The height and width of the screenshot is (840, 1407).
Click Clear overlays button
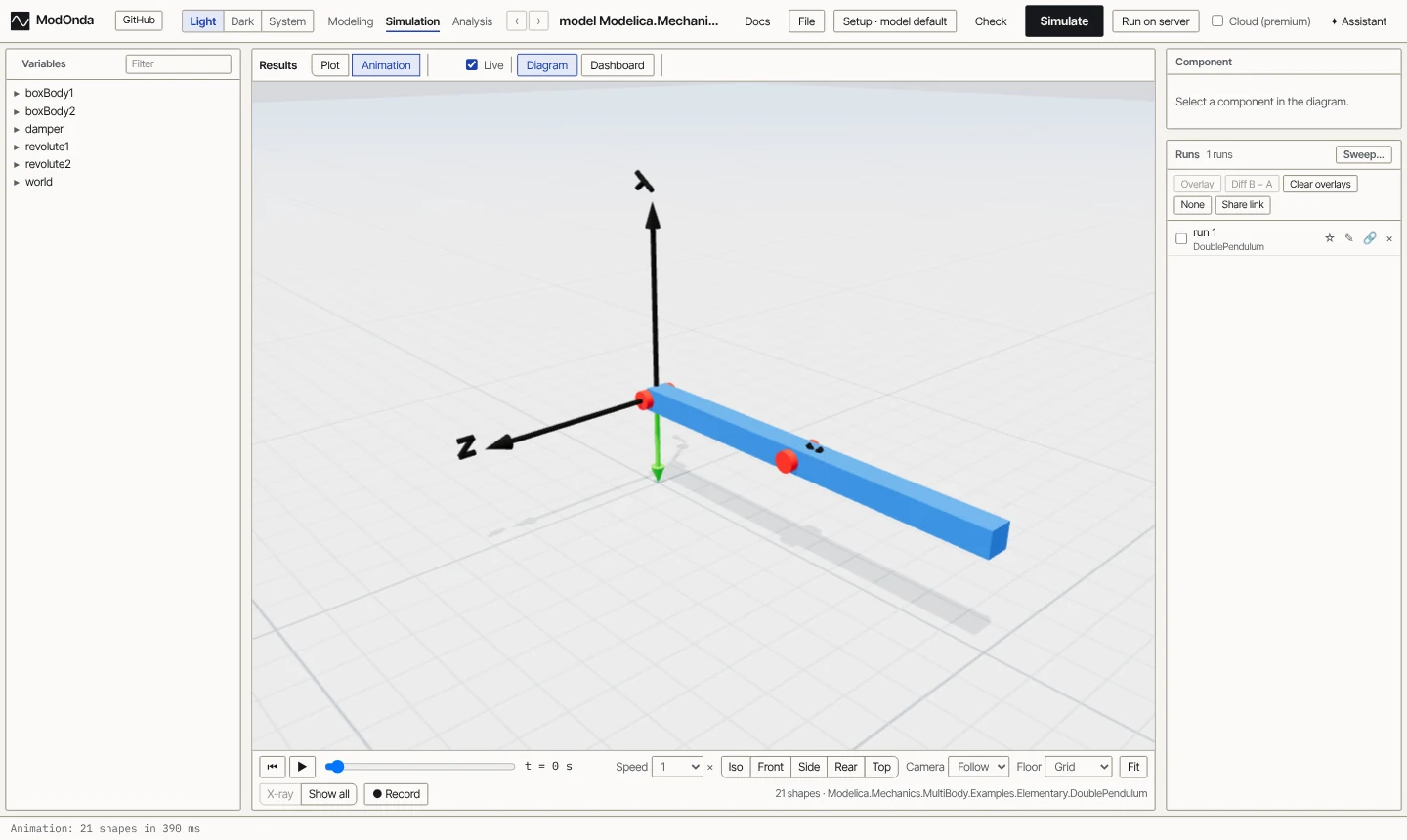pos(1320,184)
